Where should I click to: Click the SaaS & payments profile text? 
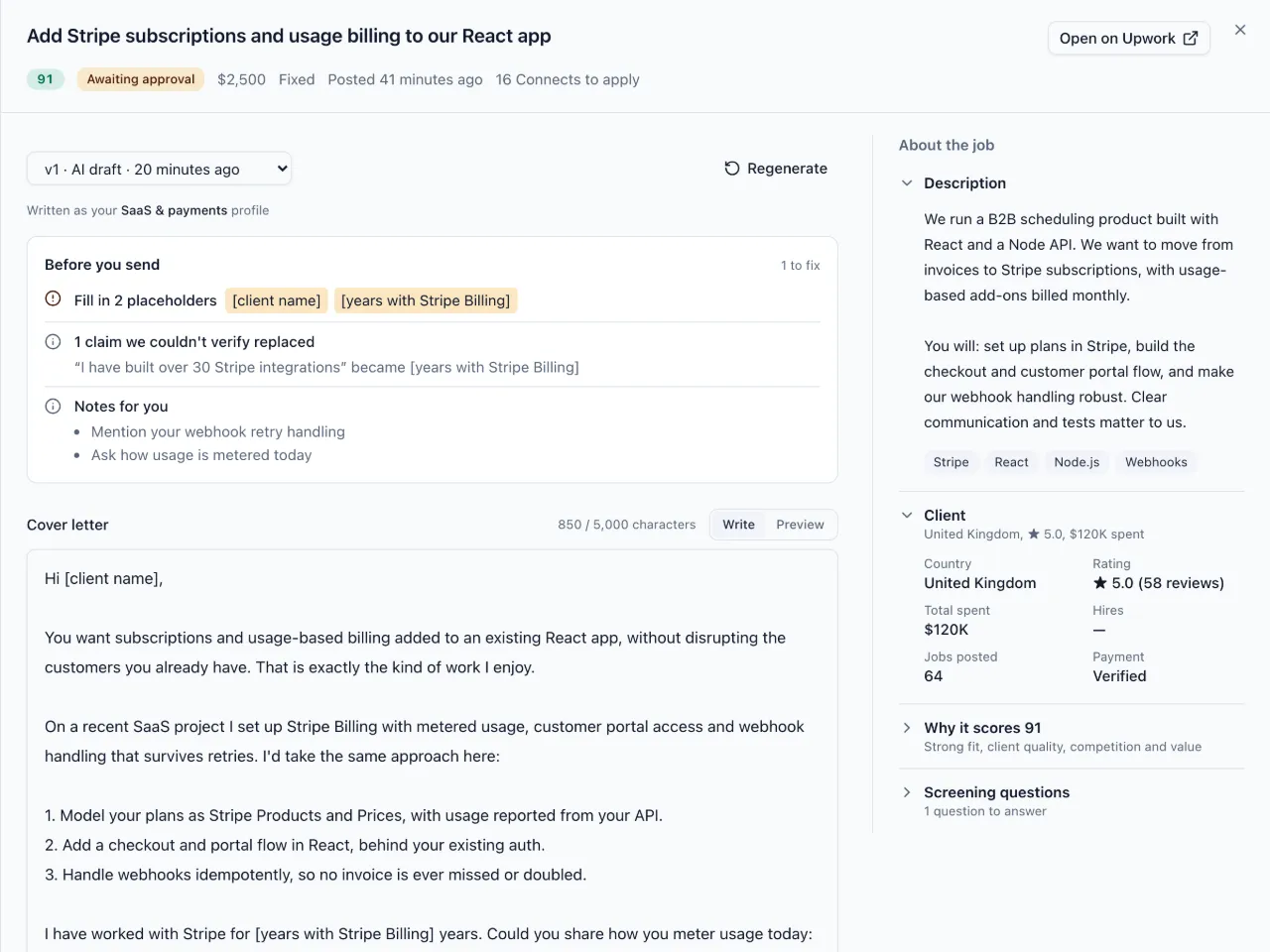[174, 210]
